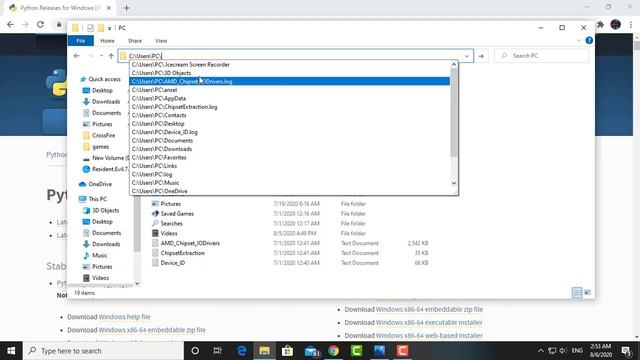Select the AMD_Chipset_IODrivers.log suggestion
The height and width of the screenshot is (360, 640).
pos(290,81)
